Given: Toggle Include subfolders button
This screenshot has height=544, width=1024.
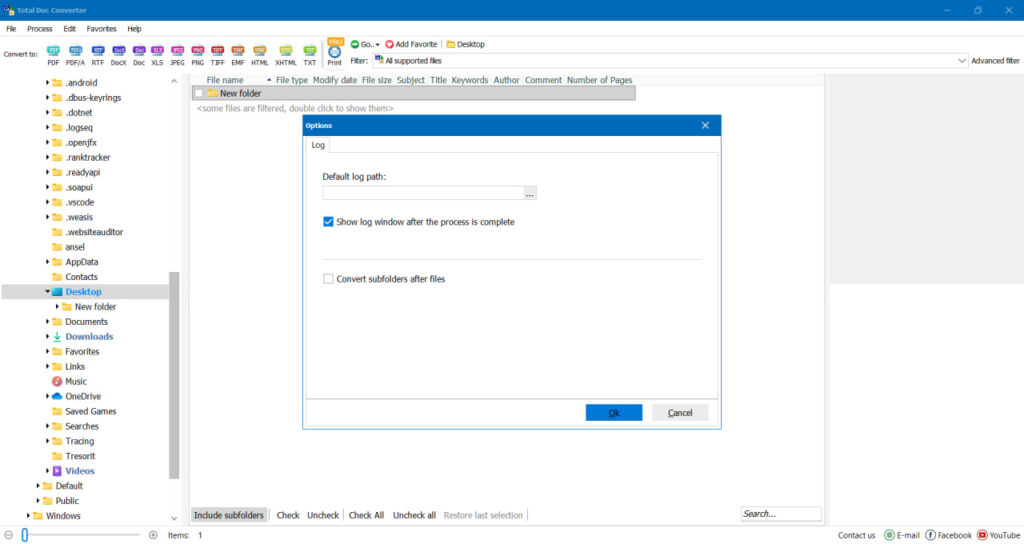Looking at the screenshot, I should click(x=229, y=515).
